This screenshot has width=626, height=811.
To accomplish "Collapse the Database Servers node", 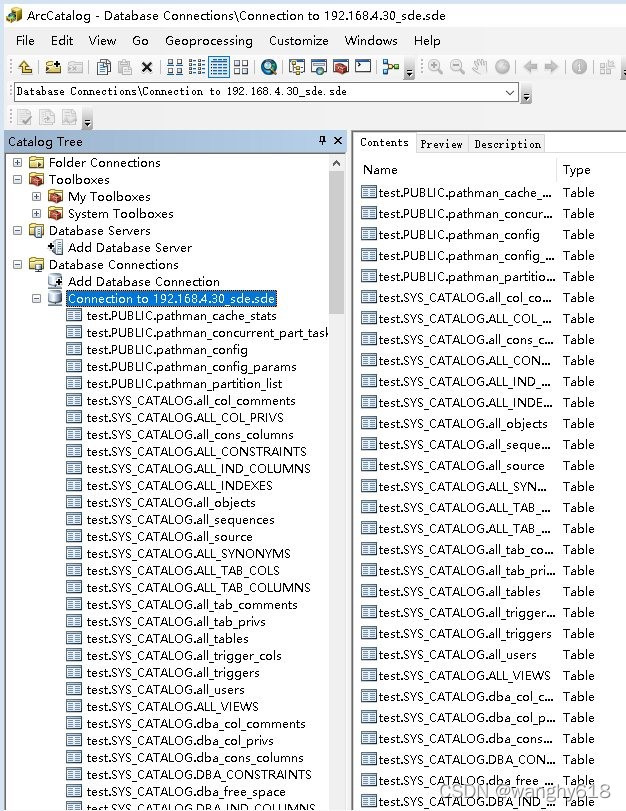I will tap(18, 231).
